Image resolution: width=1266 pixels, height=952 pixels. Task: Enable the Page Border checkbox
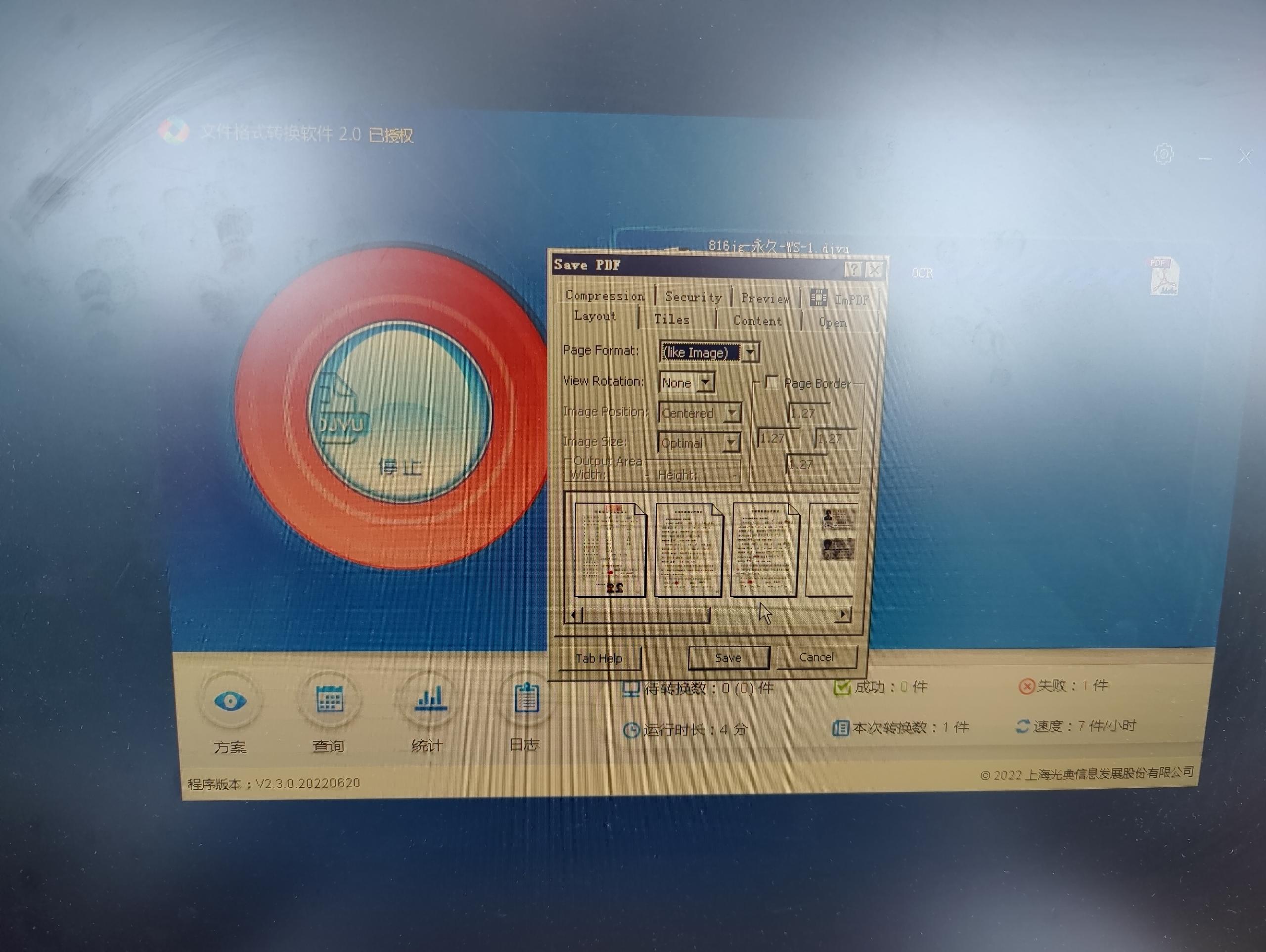(771, 382)
